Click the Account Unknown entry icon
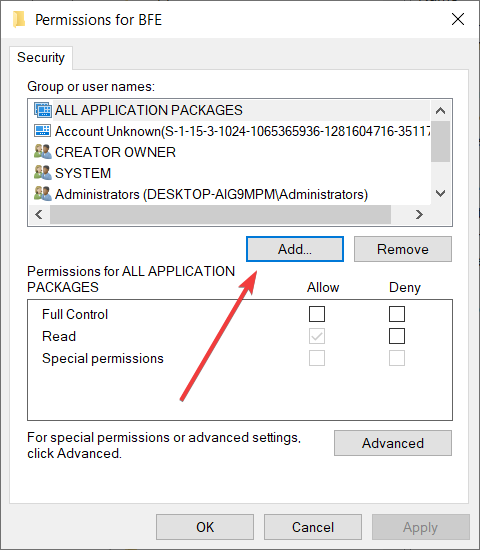 [43, 130]
